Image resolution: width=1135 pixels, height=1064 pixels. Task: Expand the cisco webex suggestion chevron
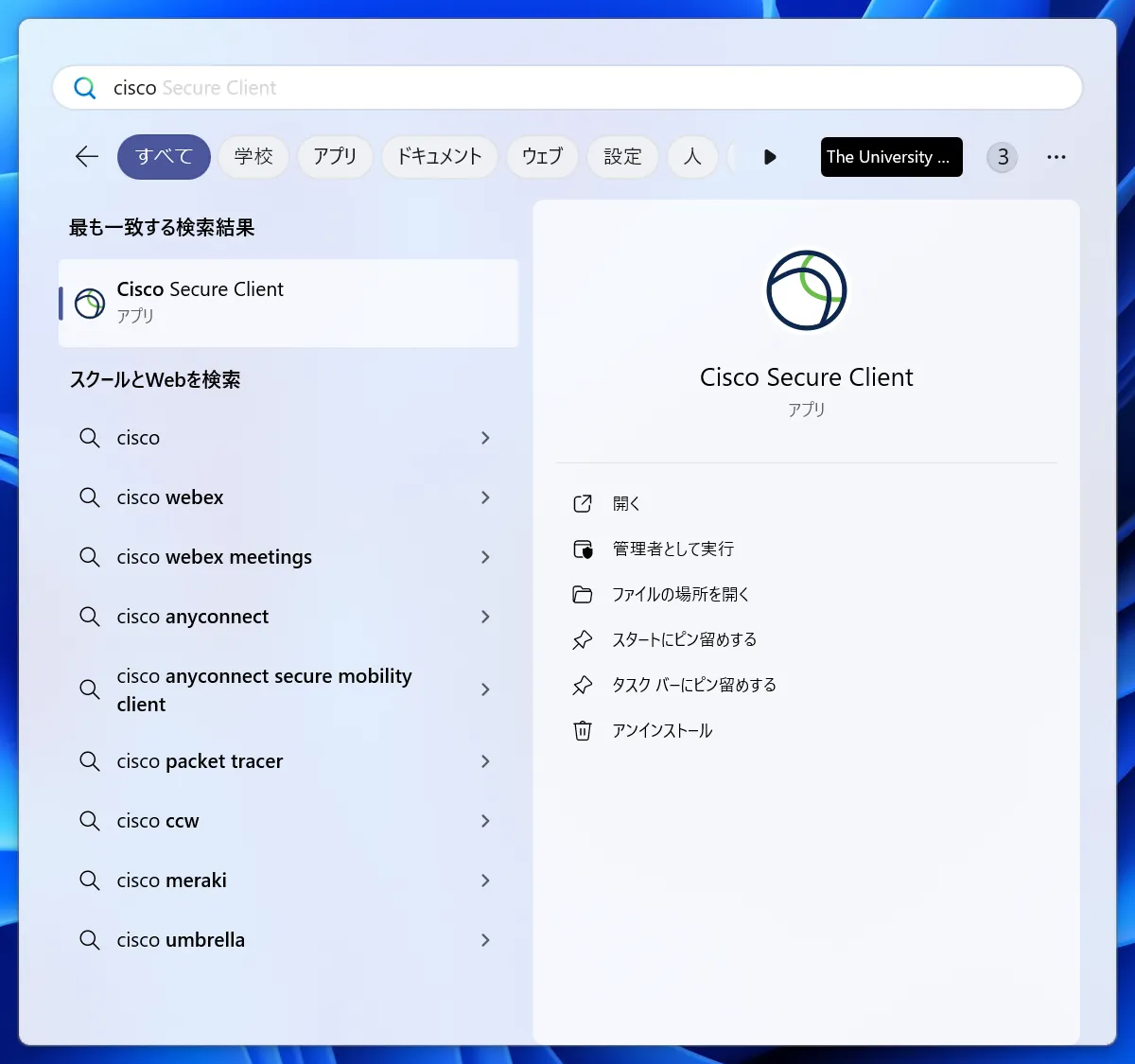click(x=485, y=497)
